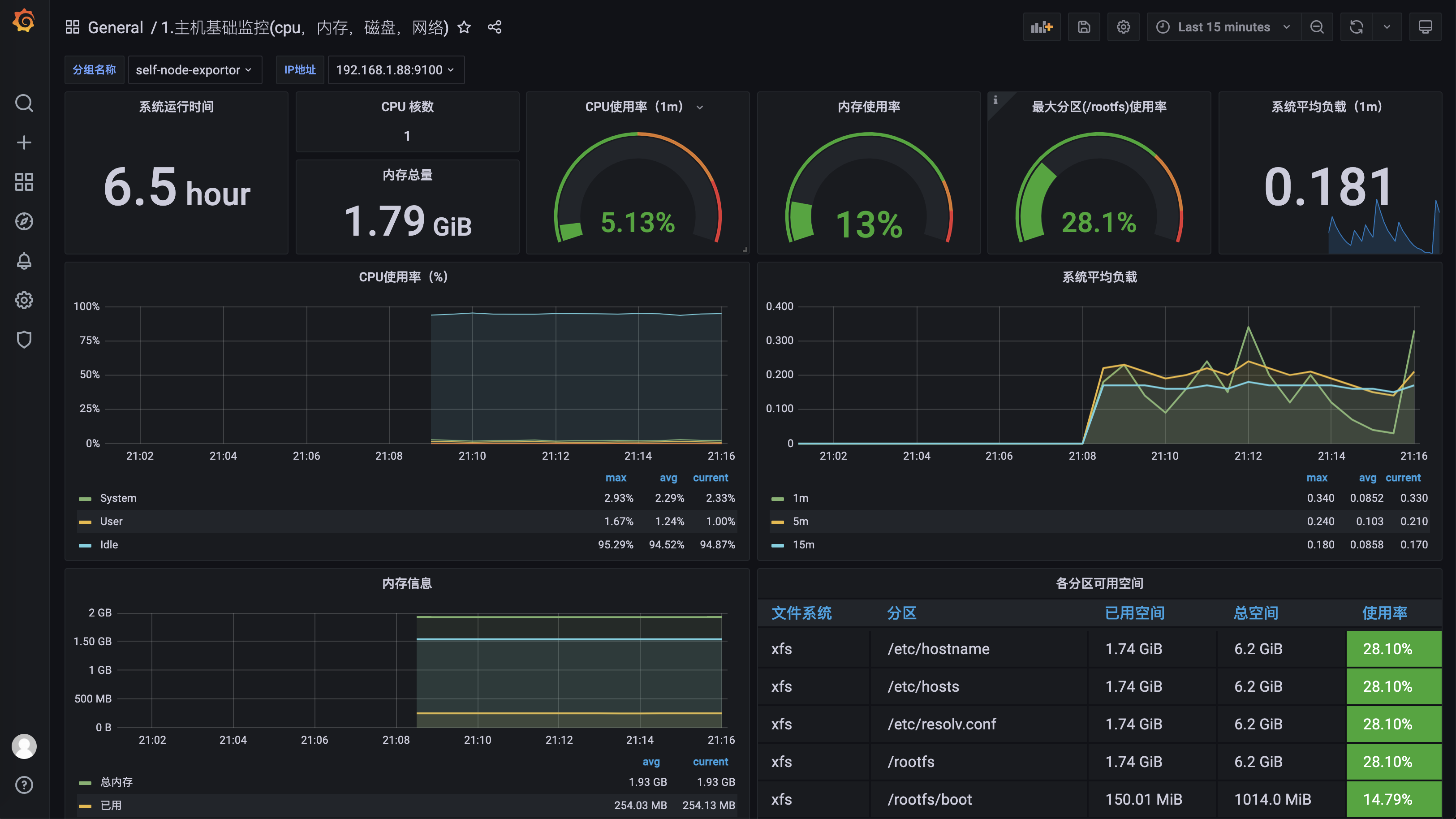1456x819 pixels.
Task: Click the /etc/resolv.conf partition cell
Action: [x=978, y=724]
